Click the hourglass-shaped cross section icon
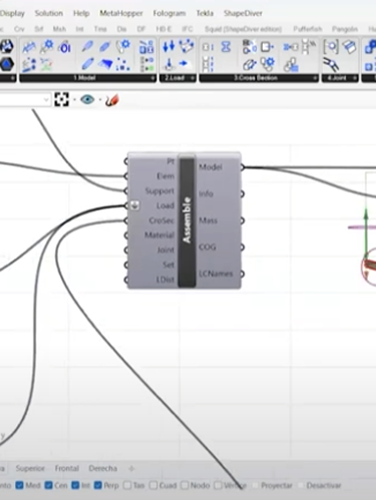This screenshot has height=500, width=376. (226, 47)
